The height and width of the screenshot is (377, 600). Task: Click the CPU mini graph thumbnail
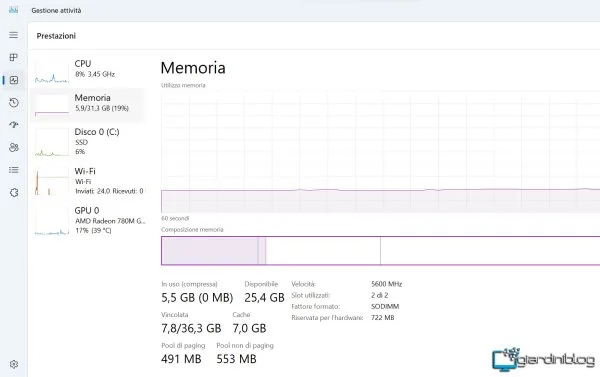[52, 71]
